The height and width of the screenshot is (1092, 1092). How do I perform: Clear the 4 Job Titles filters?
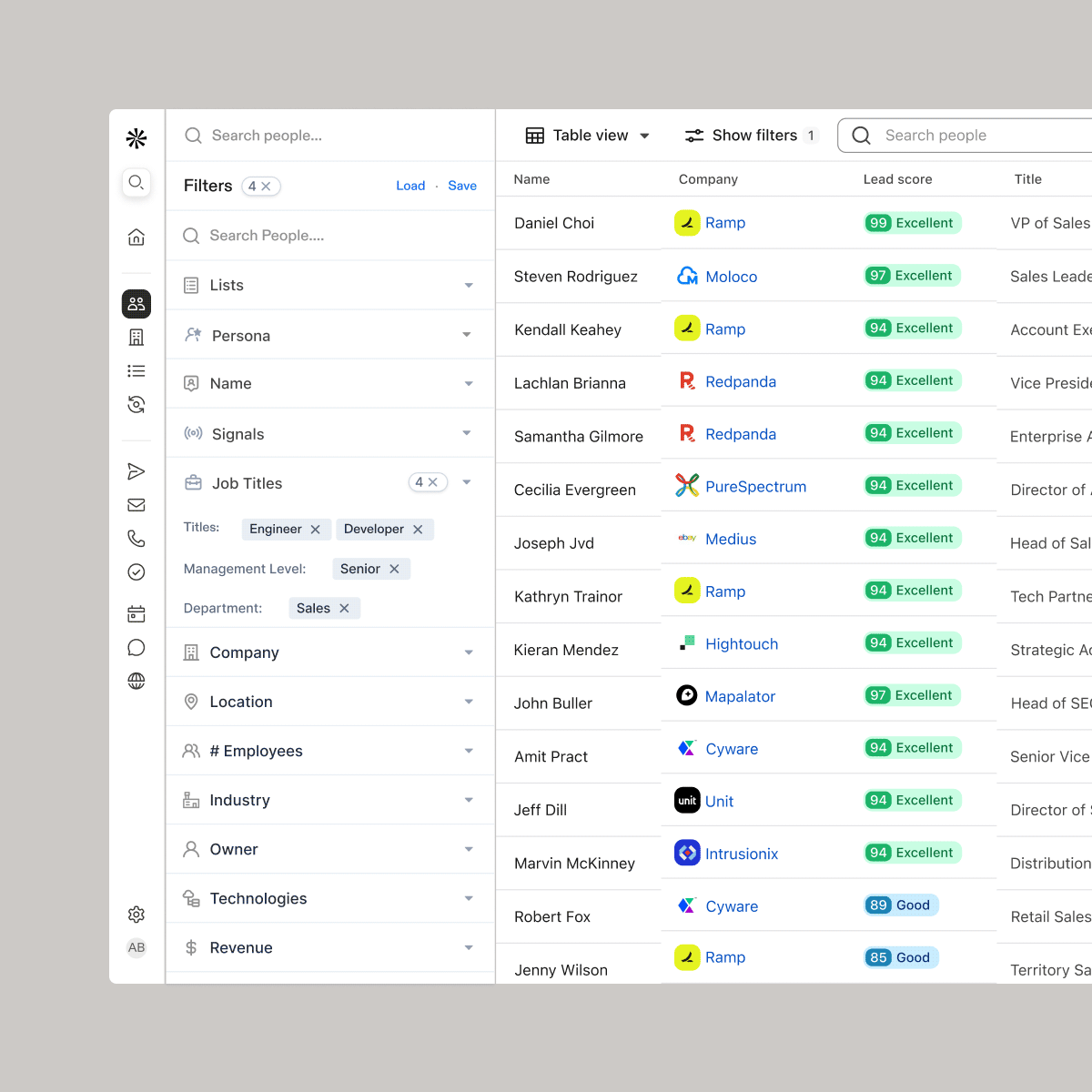(433, 482)
